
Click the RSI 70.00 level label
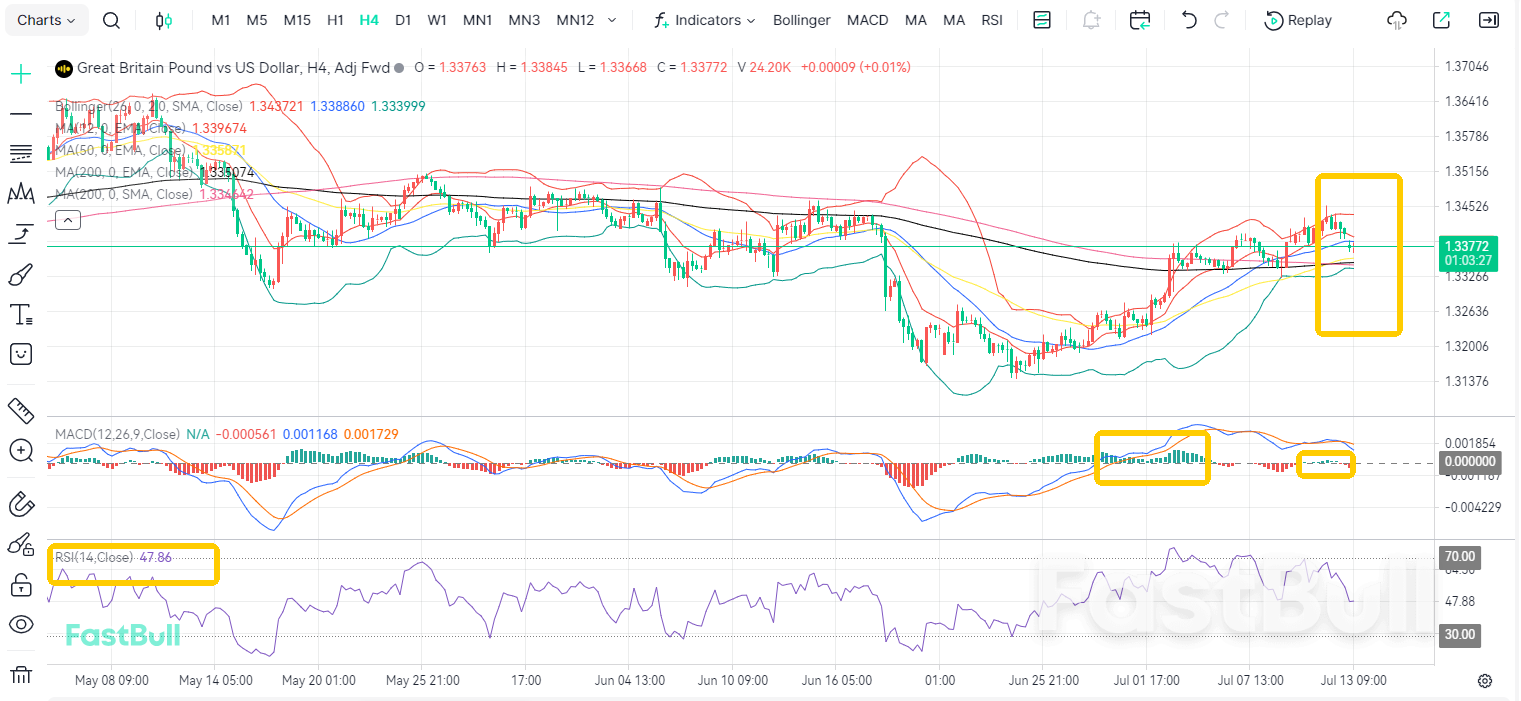[x=1460, y=556]
